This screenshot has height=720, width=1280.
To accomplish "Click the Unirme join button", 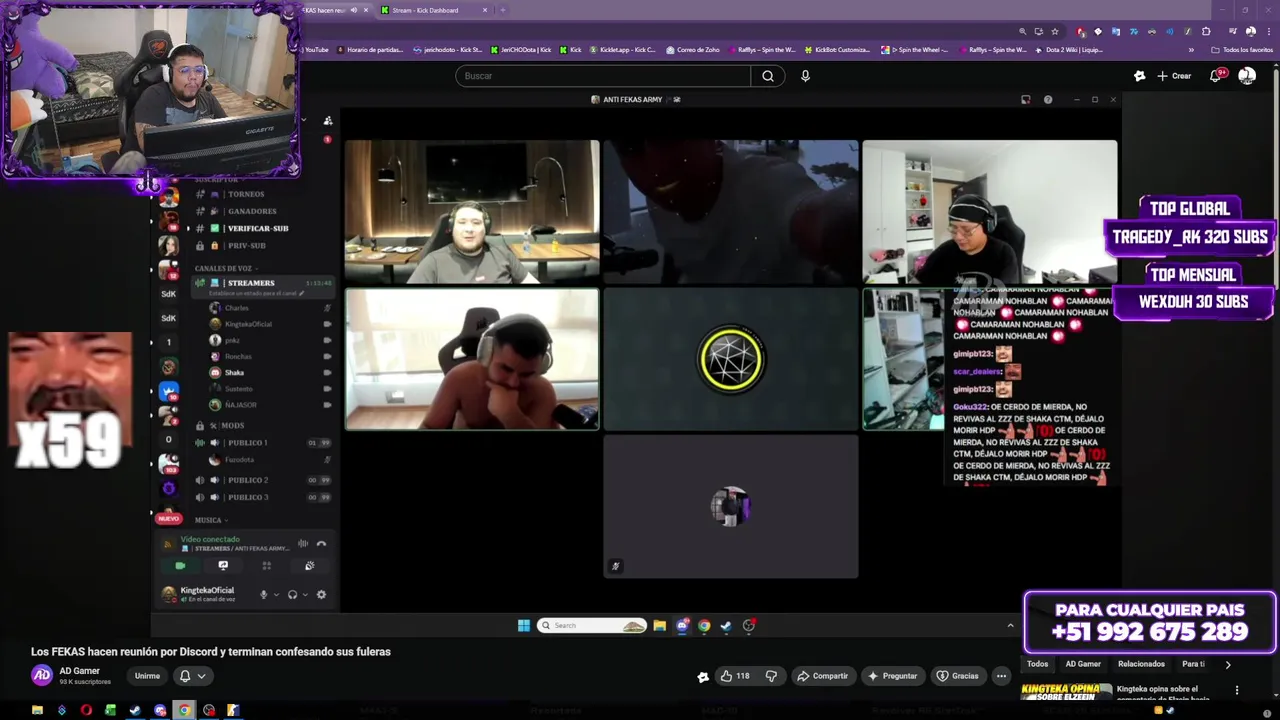I will pos(147,676).
